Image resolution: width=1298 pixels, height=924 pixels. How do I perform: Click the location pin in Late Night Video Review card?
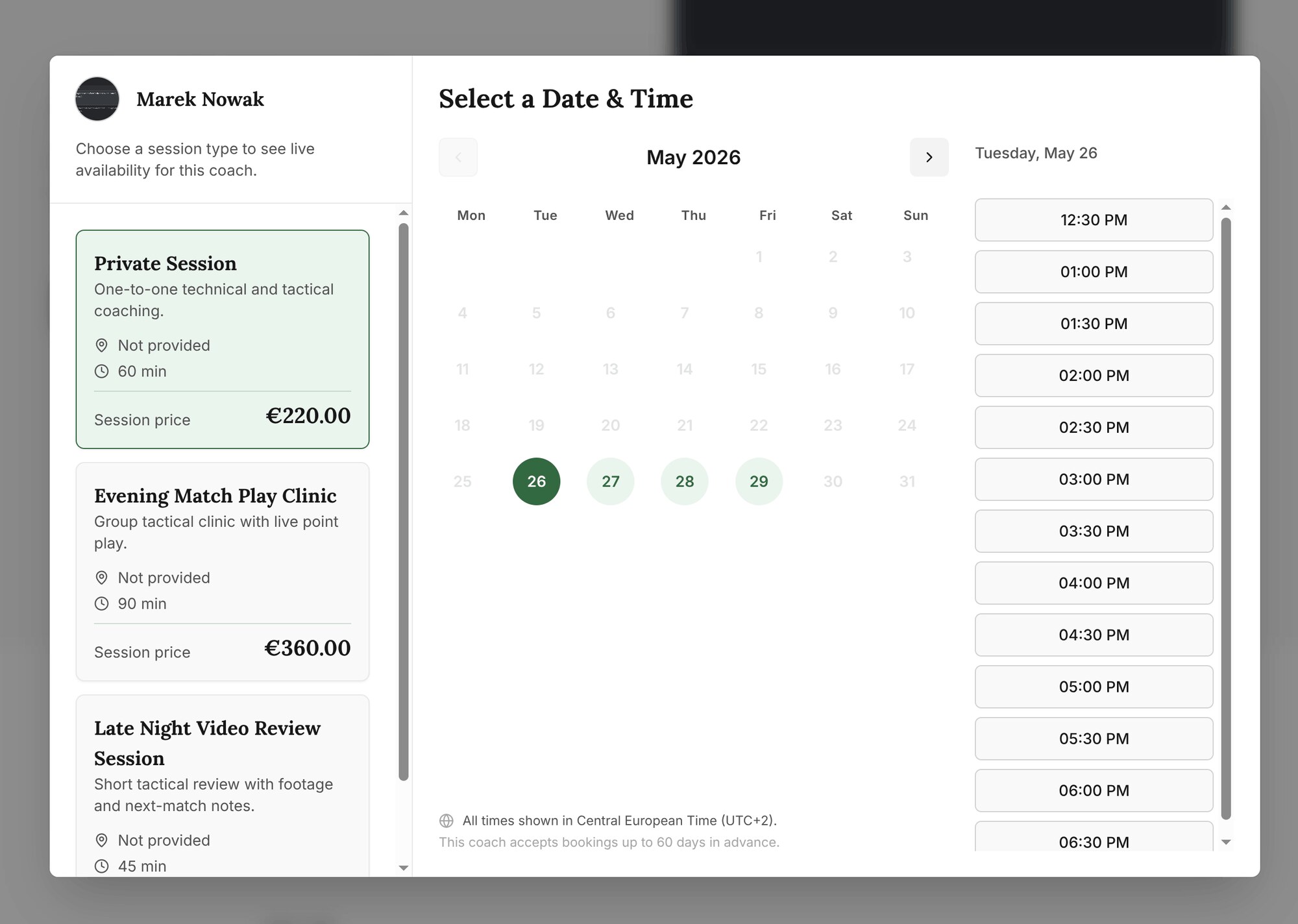point(102,840)
